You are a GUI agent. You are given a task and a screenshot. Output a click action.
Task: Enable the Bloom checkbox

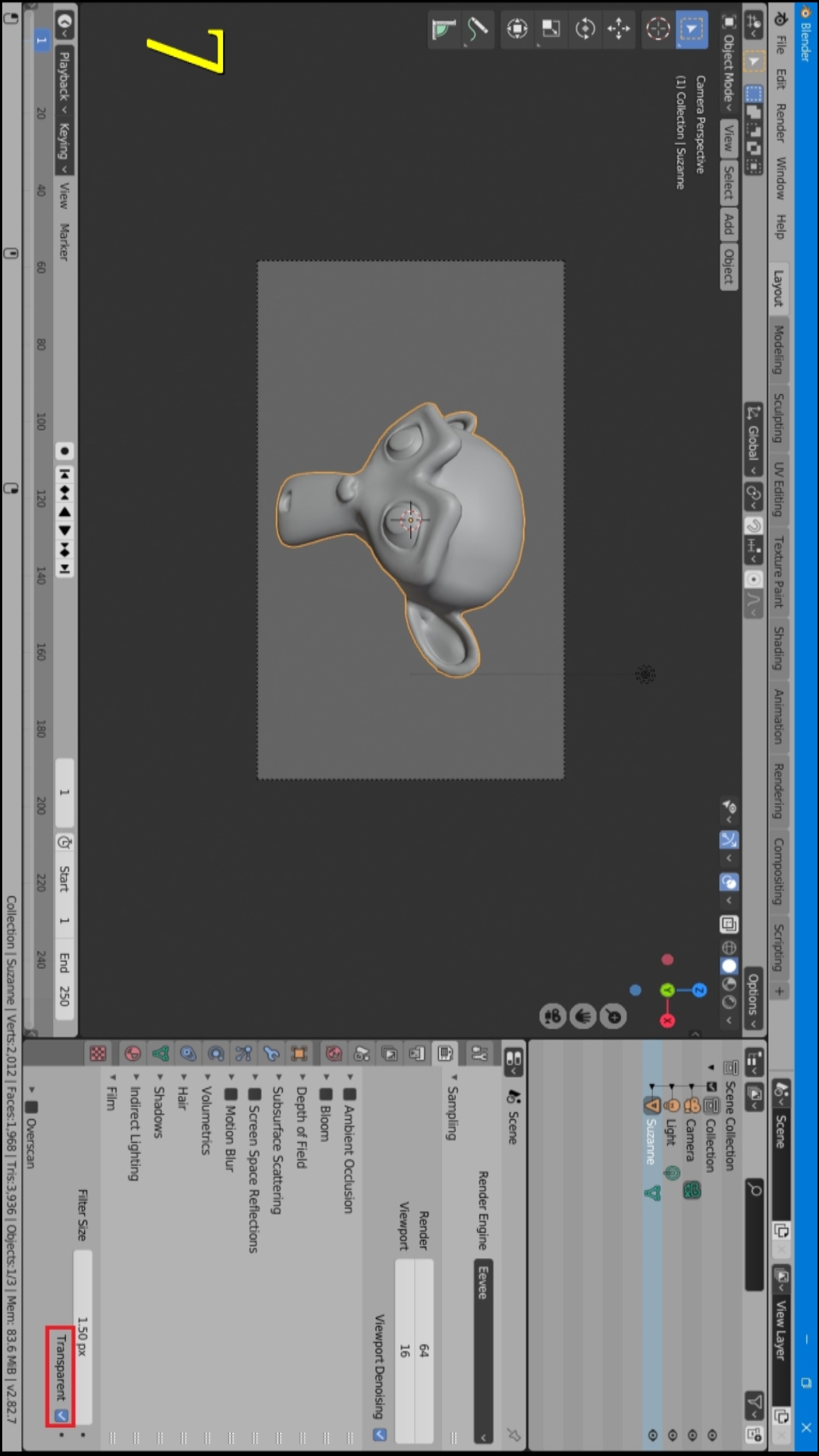tap(326, 1094)
